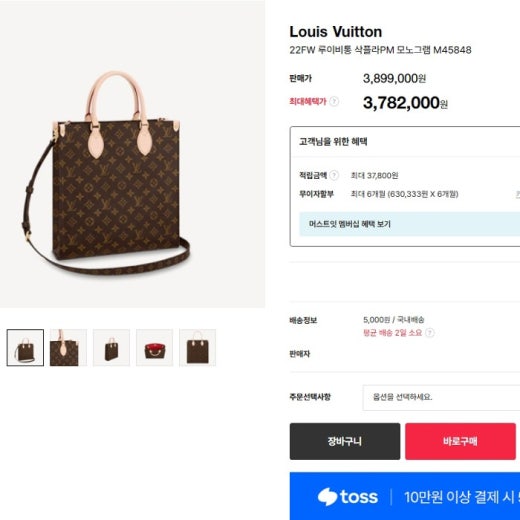Click the help icon beside 적립금액

tap(334, 175)
